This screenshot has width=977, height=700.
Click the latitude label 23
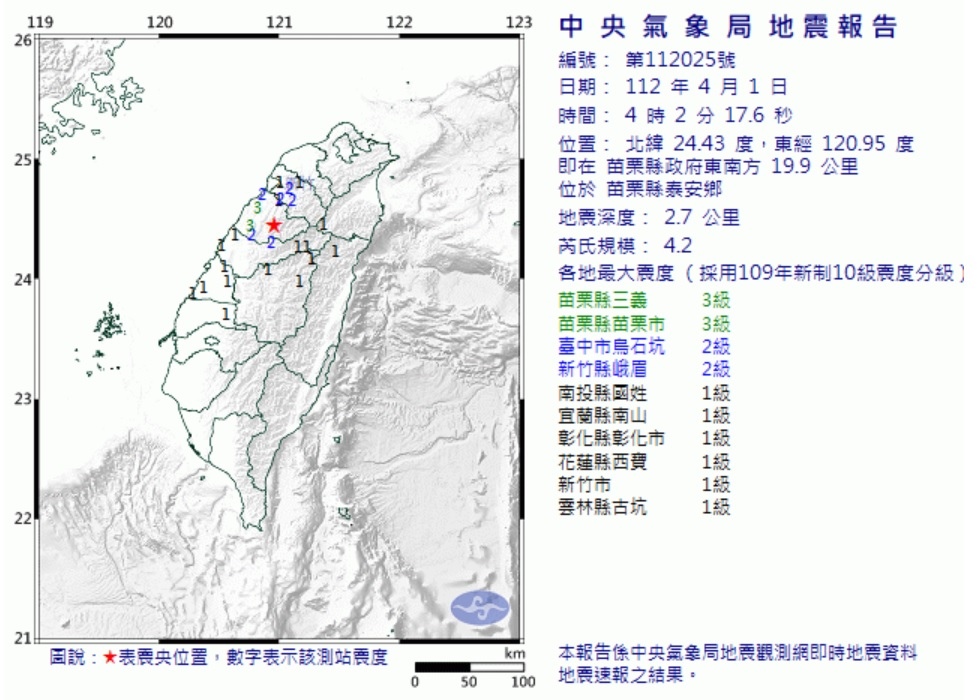tap(23, 399)
